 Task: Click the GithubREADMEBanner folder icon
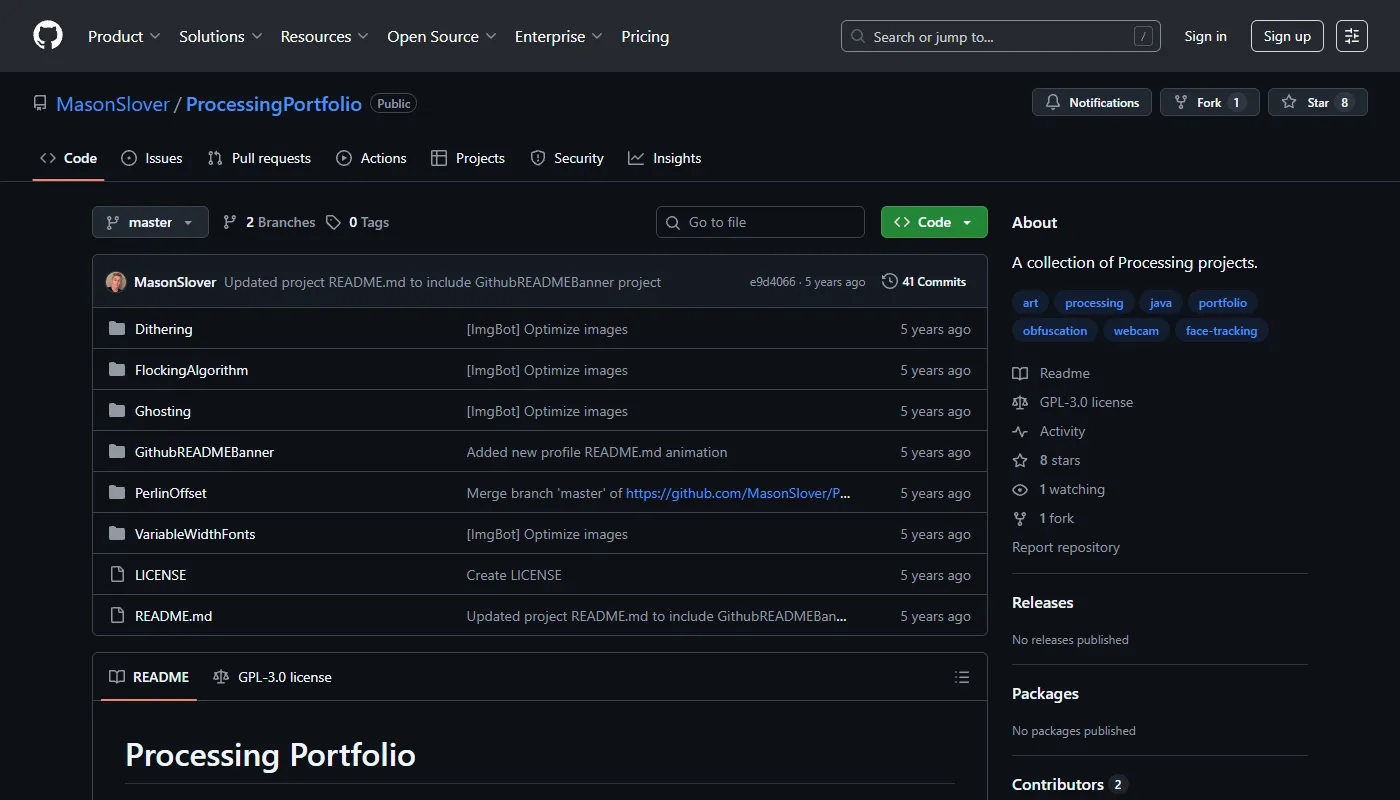[x=117, y=452]
